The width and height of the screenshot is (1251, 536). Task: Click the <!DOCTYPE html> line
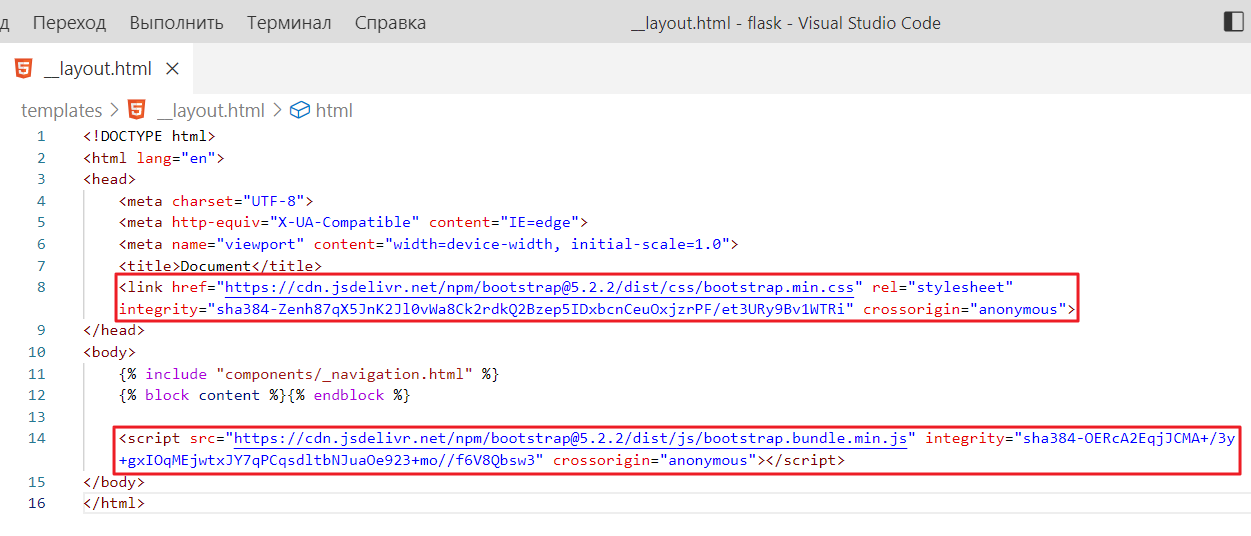click(150, 136)
